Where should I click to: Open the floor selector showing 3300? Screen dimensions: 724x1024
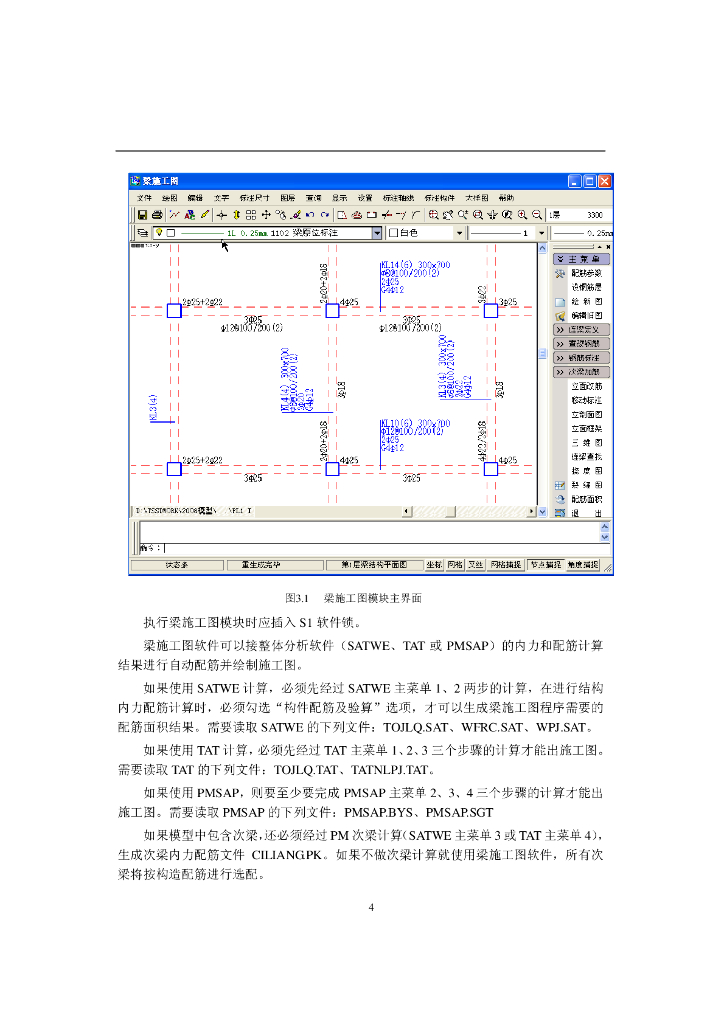pyautogui.click(x=578, y=215)
